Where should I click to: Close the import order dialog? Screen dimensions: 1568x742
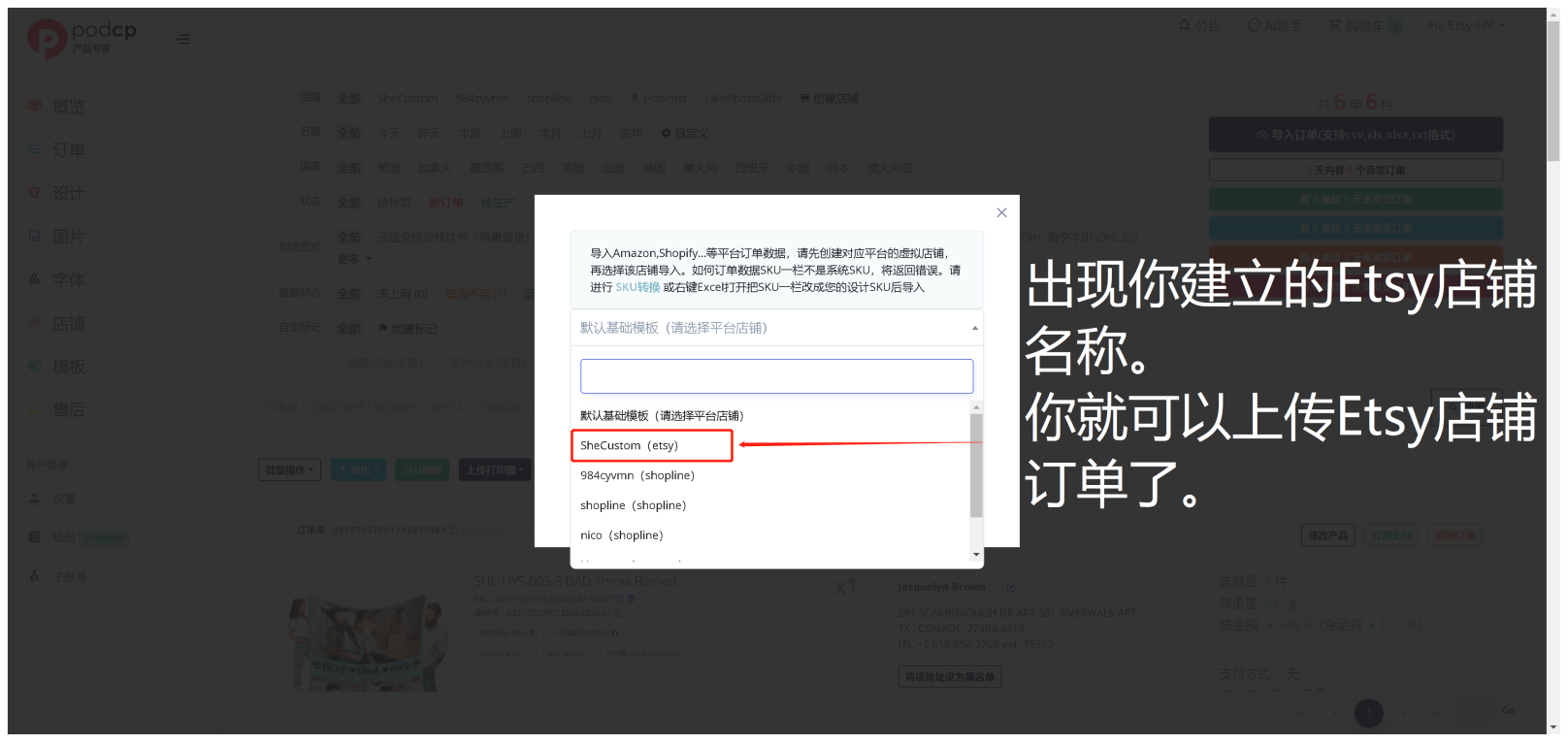point(1001,212)
